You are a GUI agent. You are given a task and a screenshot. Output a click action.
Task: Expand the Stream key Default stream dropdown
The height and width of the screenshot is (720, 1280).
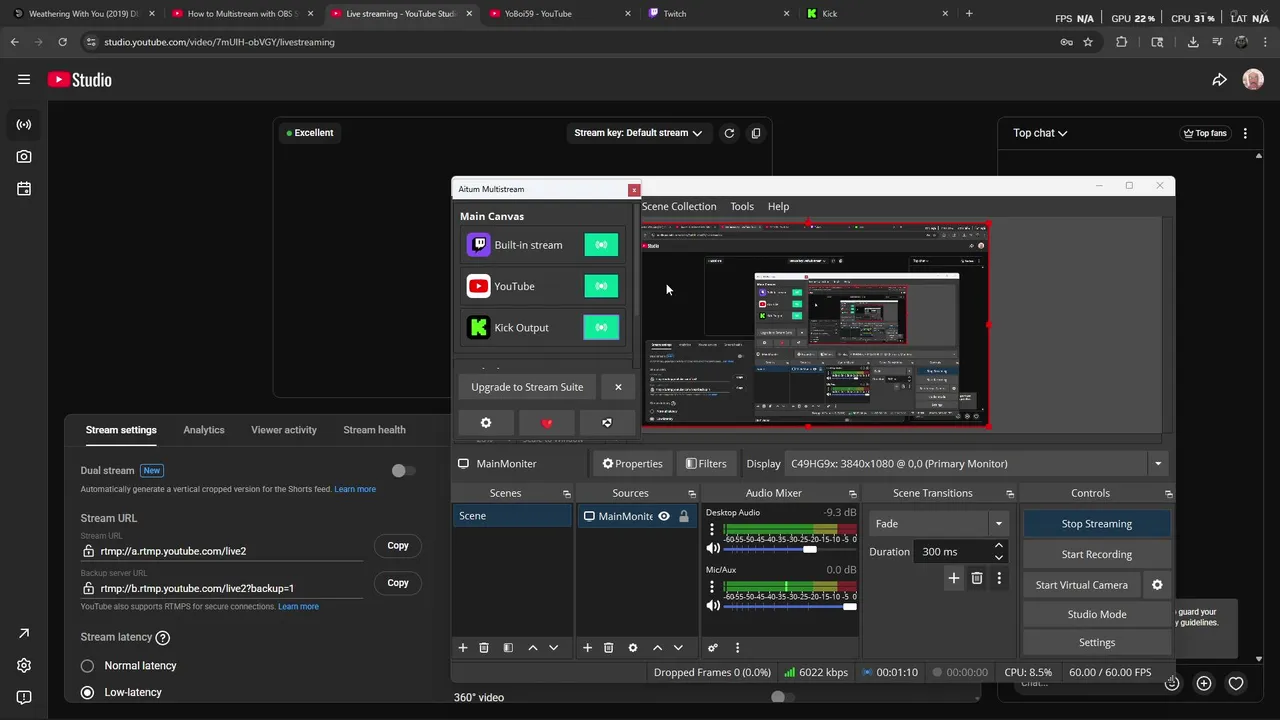pos(638,133)
